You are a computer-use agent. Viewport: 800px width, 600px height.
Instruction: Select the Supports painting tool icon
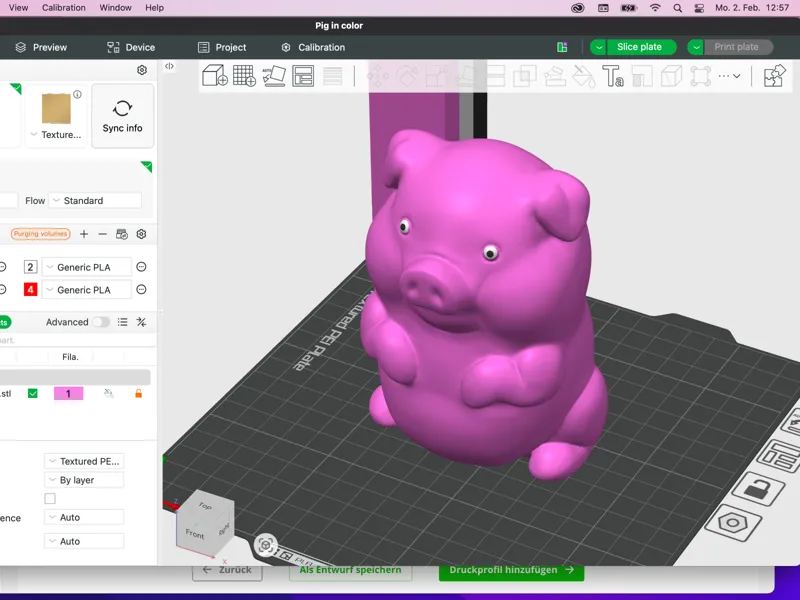554,76
